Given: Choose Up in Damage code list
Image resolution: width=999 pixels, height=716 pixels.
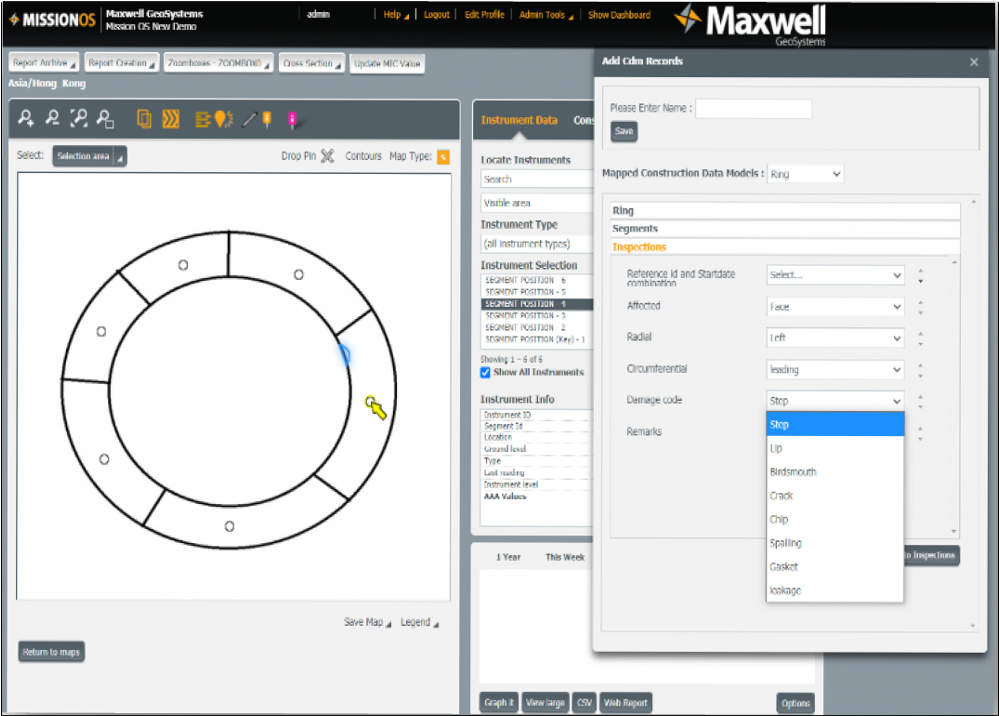Looking at the screenshot, I should [x=835, y=448].
